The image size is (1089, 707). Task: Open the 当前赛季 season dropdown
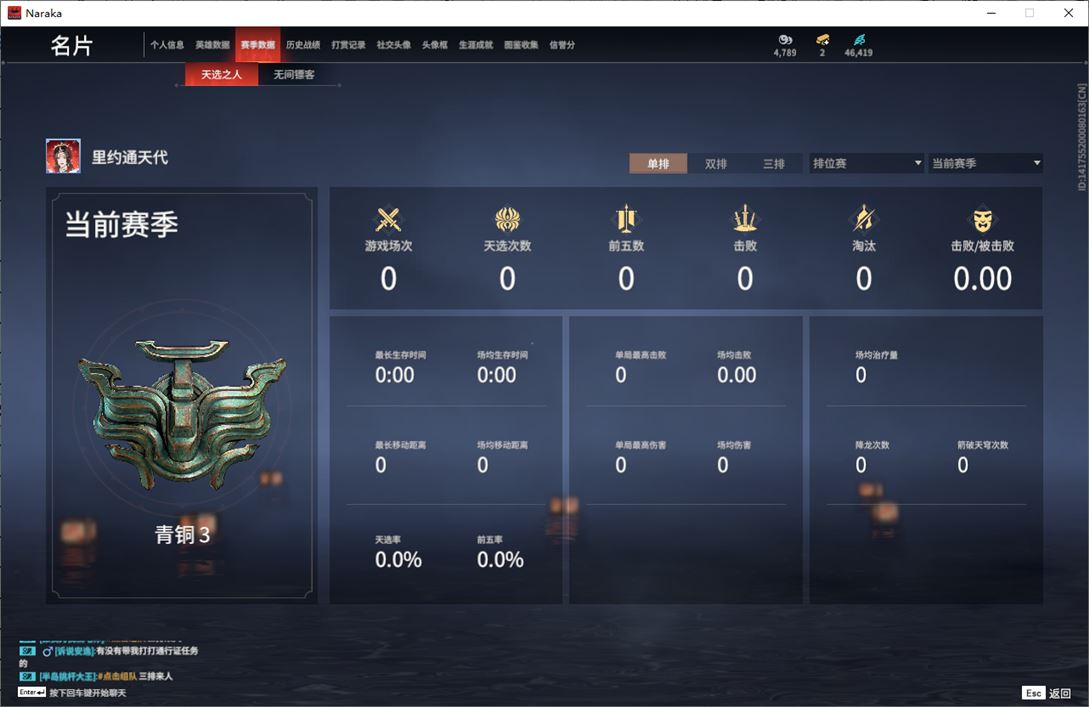pos(986,163)
